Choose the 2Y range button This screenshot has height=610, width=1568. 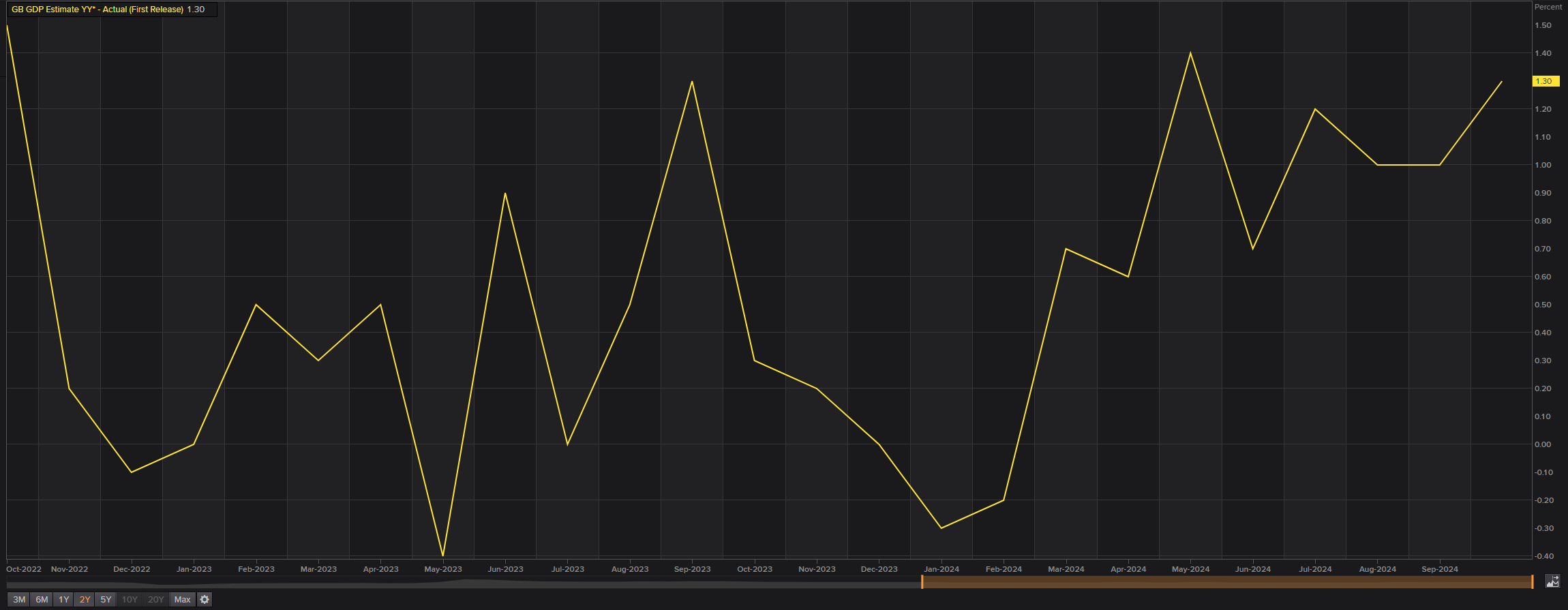[x=85, y=600]
